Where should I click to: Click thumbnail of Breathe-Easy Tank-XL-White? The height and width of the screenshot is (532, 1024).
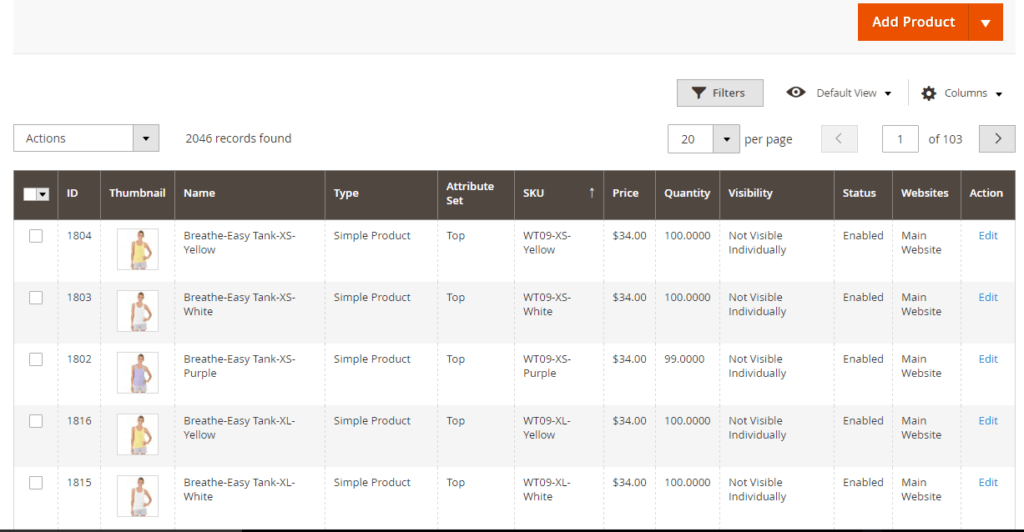tap(137, 495)
